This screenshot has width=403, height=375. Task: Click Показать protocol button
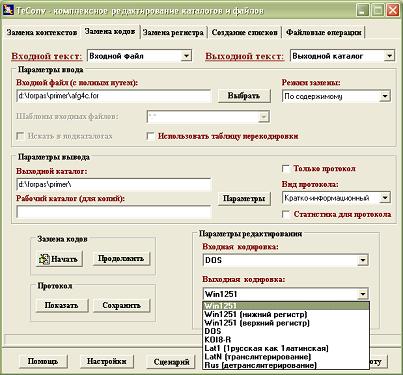[62, 305]
